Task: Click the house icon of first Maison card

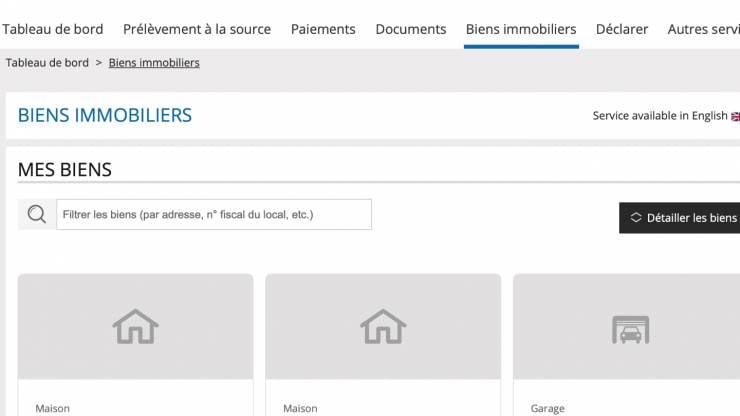Action: pyautogui.click(x=135, y=326)
